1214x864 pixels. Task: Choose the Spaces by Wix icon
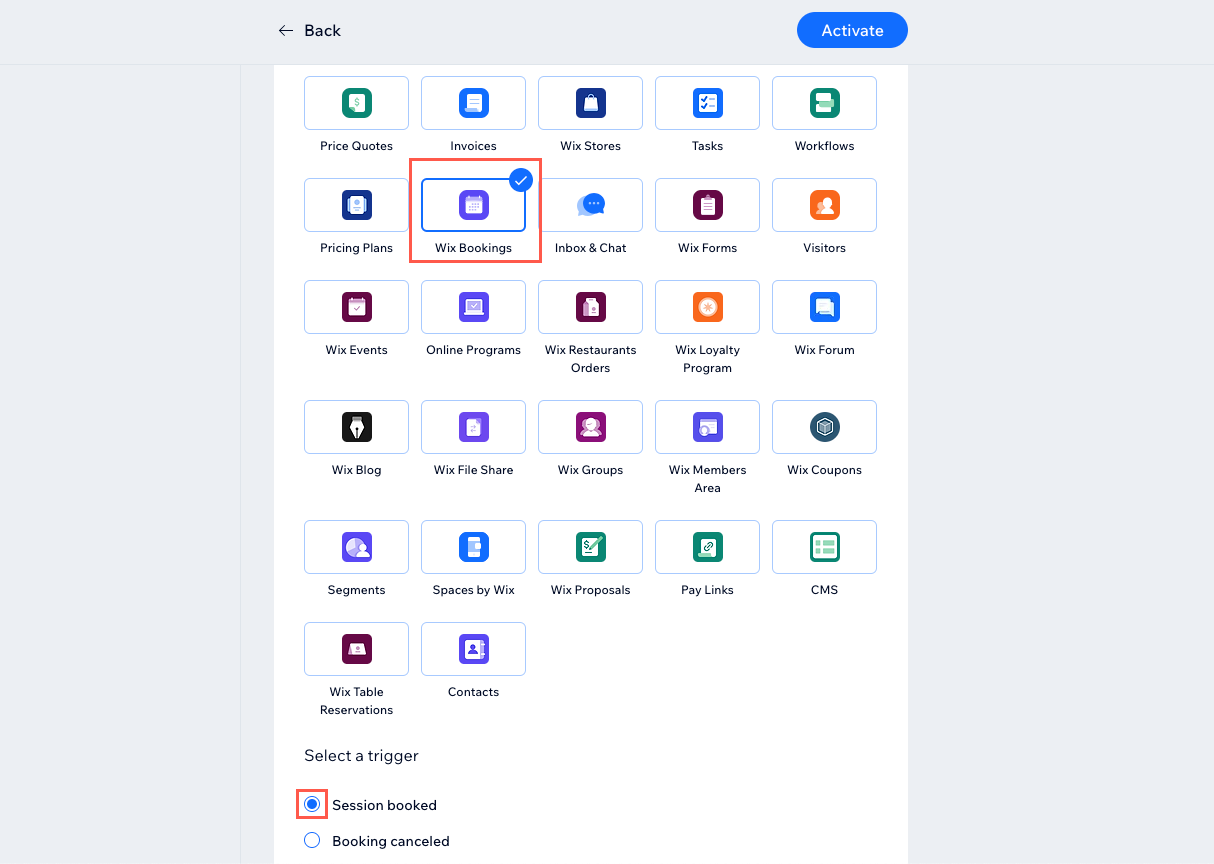click(x=473, y=546)
